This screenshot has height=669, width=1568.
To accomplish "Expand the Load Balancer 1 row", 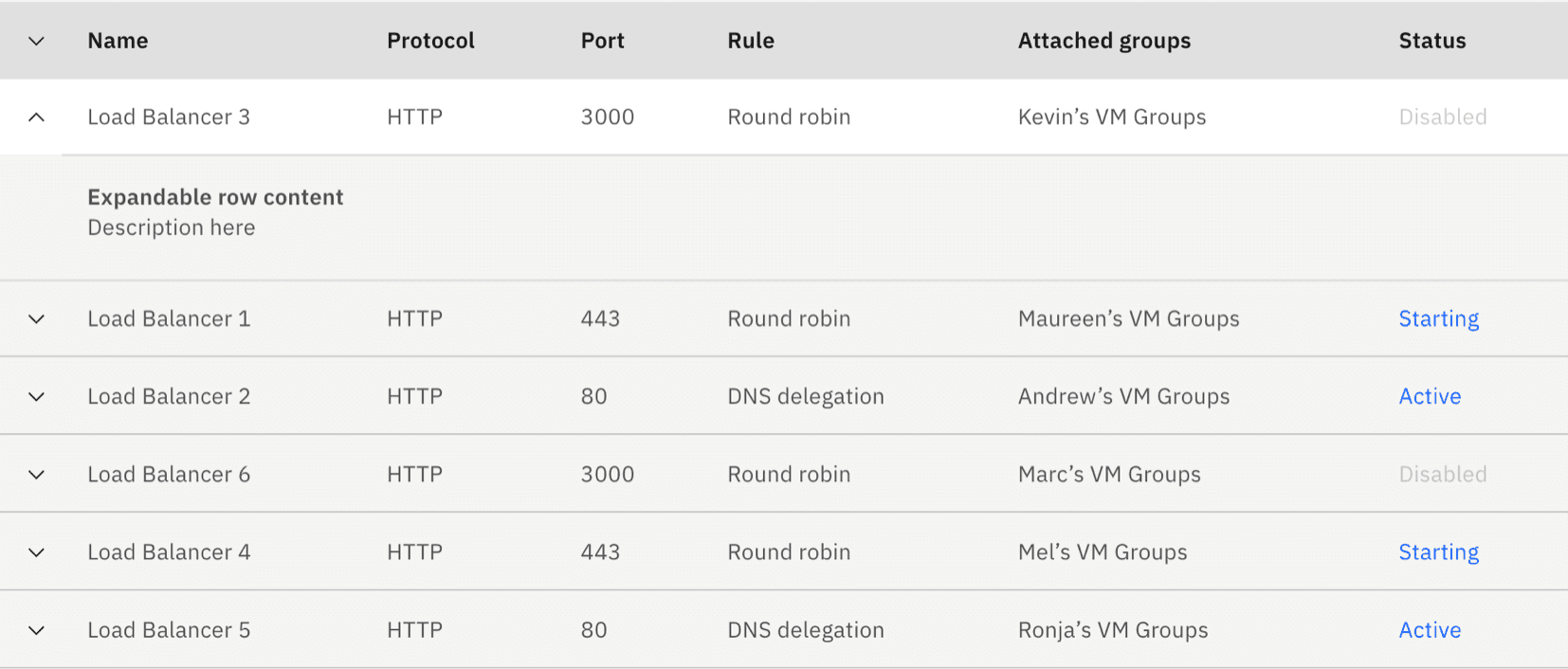I will pyautogui.click(x=36, y=319).
